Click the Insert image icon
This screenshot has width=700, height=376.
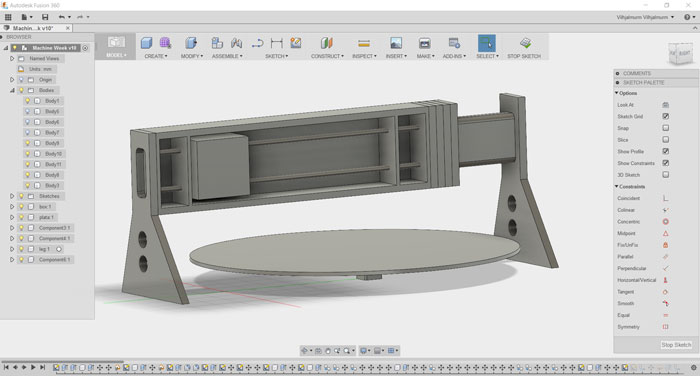[x=396, y=43]
